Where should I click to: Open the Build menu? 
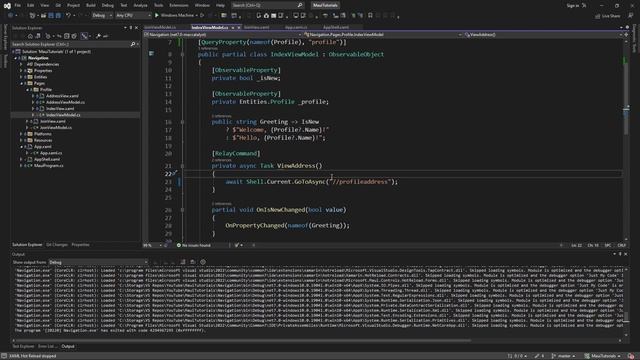click(x=91, y=5)
